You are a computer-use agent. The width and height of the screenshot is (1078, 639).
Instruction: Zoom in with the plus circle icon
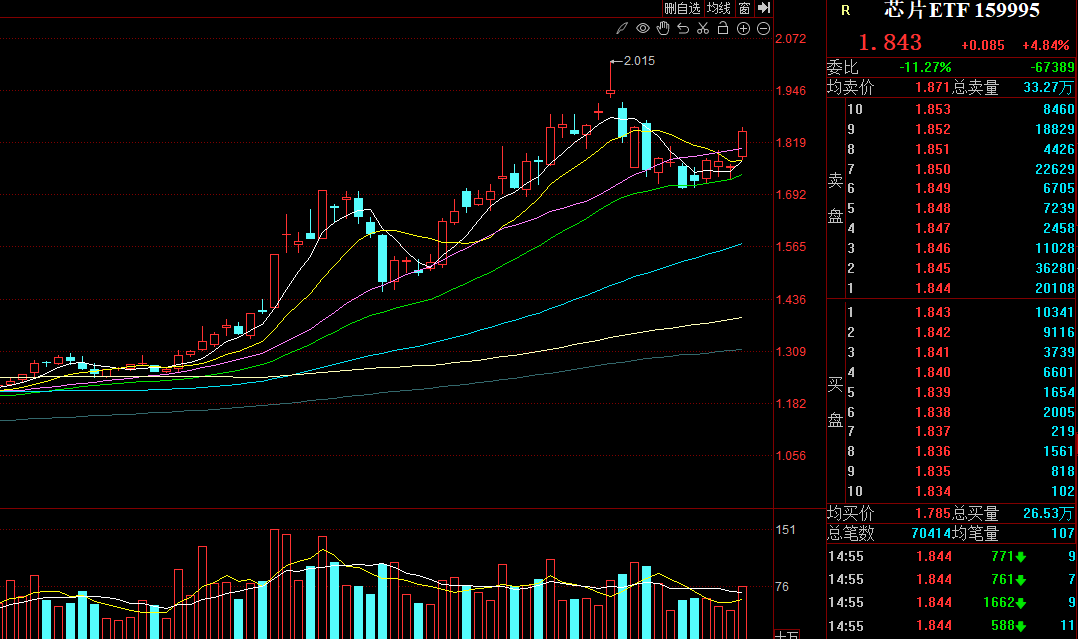[x=743, y=29]
